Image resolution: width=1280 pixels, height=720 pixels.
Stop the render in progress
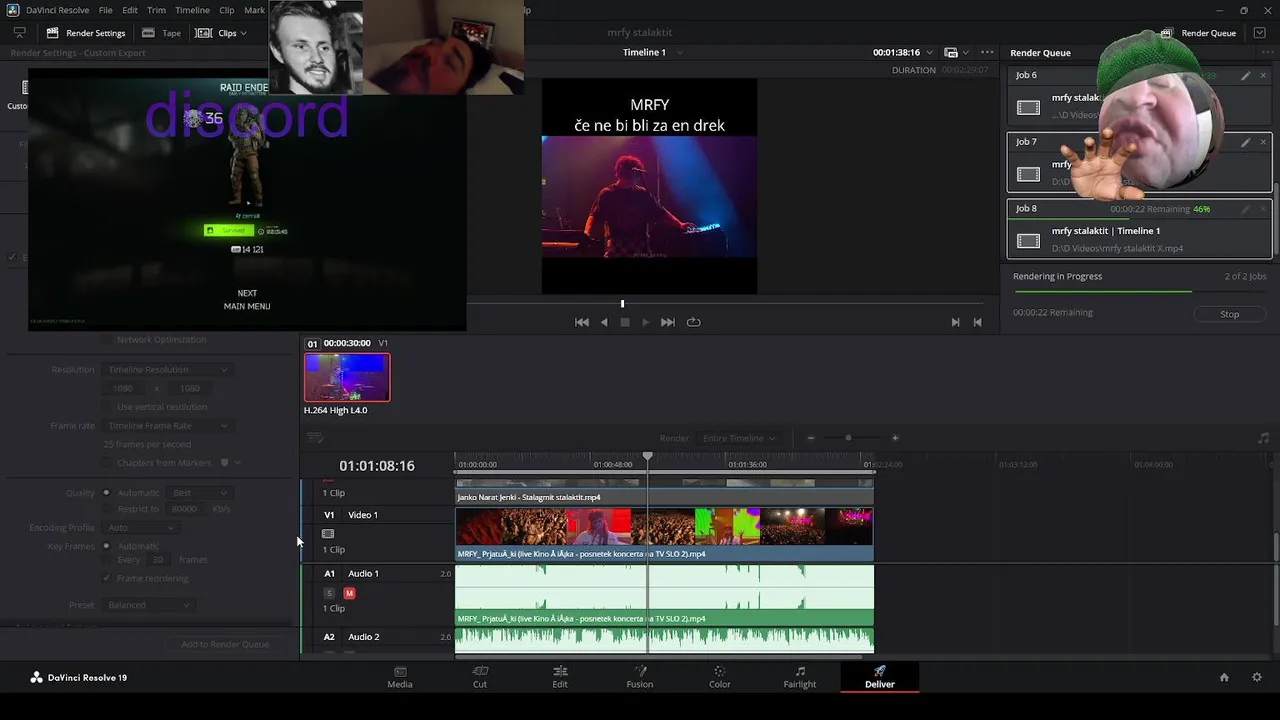coord(1229,314)
